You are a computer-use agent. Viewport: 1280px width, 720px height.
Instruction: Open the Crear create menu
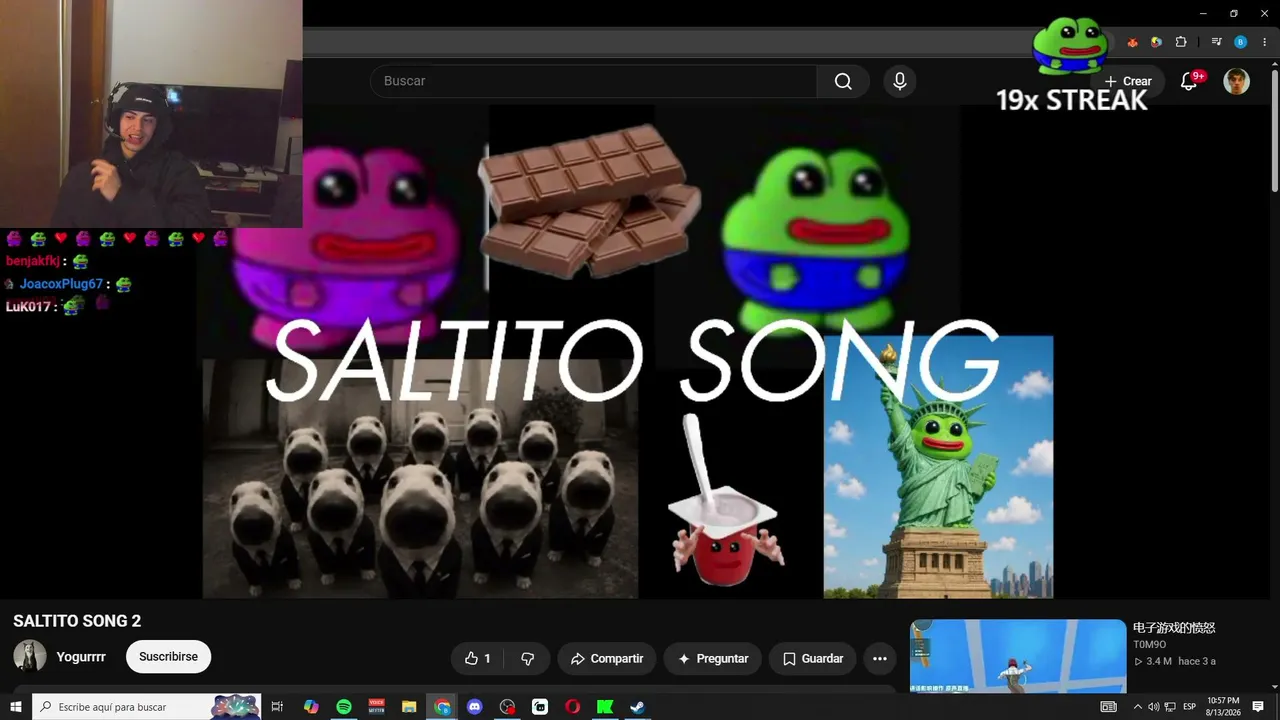[x=1128, y=81]
